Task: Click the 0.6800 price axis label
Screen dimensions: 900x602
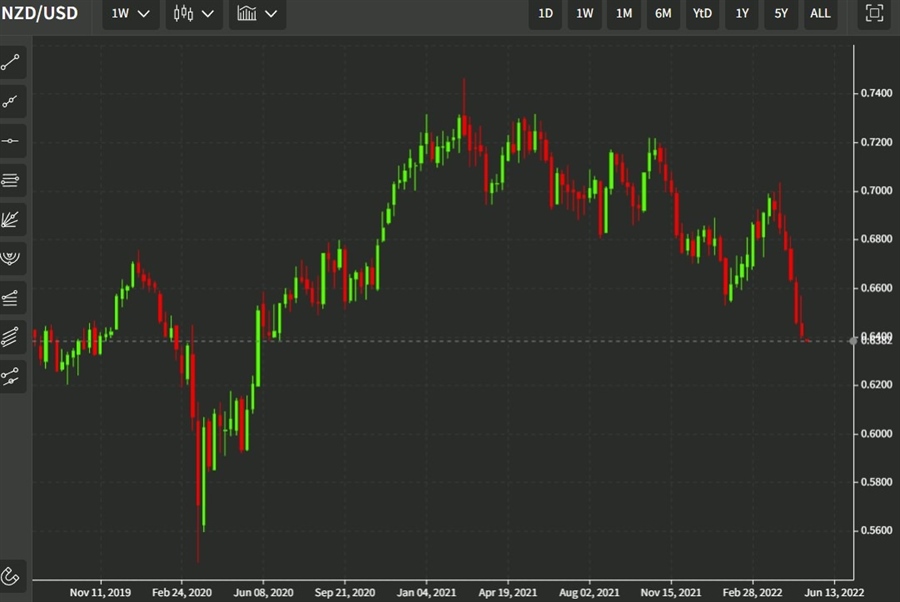Action: pos(876,239)
